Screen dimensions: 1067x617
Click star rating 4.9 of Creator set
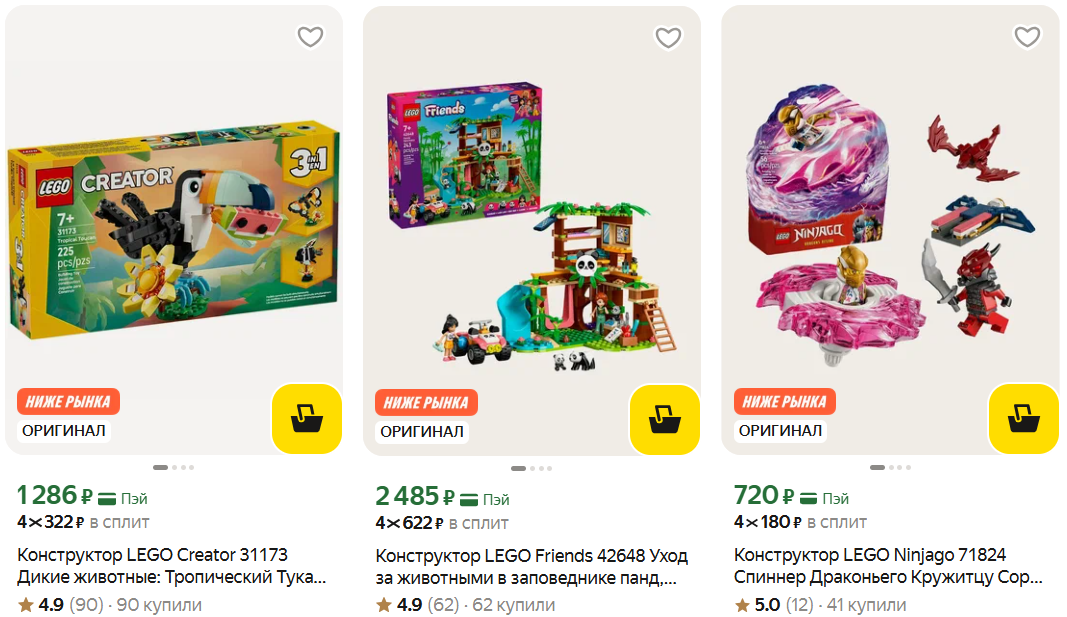pyautogui.click(x=40, y=605)
